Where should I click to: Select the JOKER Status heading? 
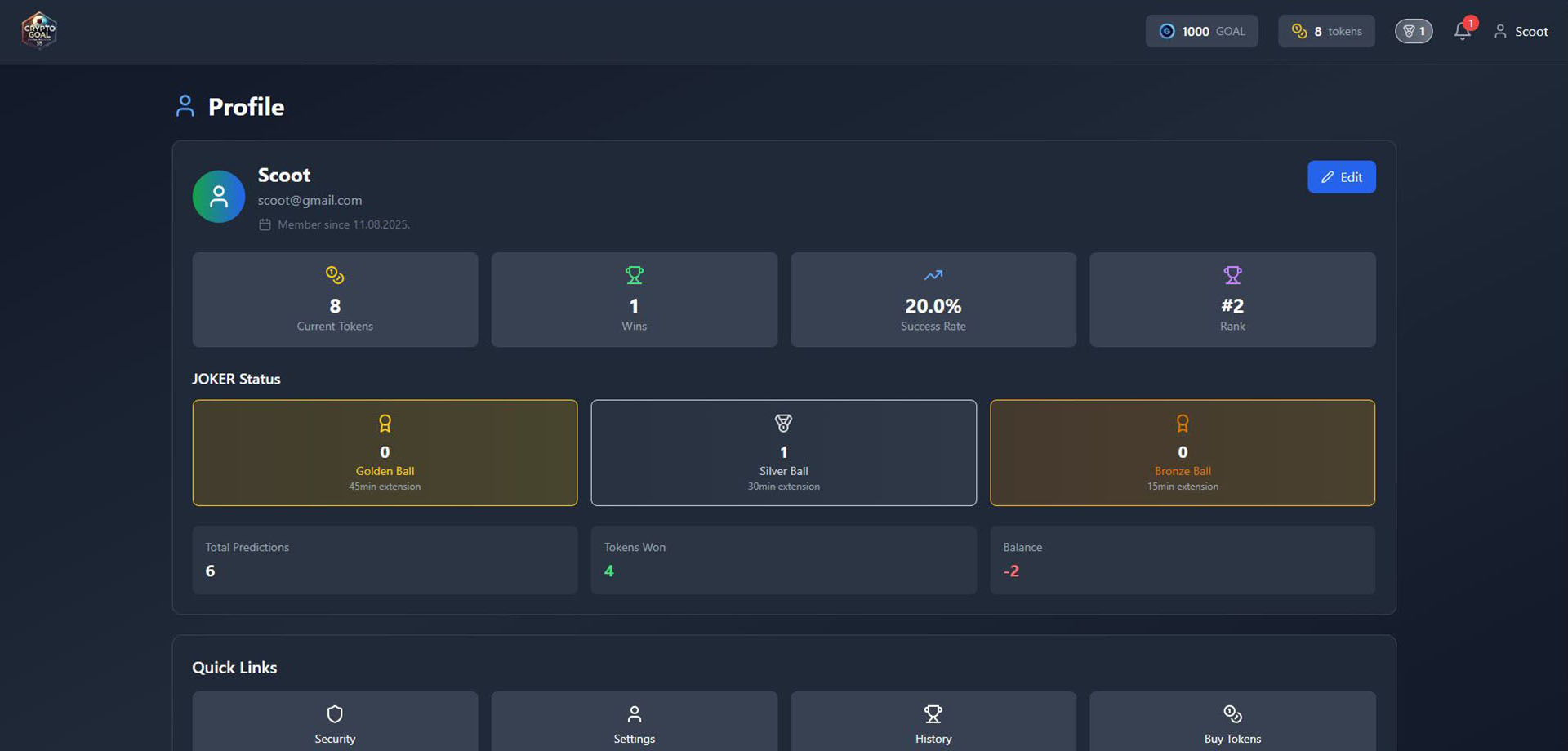pos(236,379)
